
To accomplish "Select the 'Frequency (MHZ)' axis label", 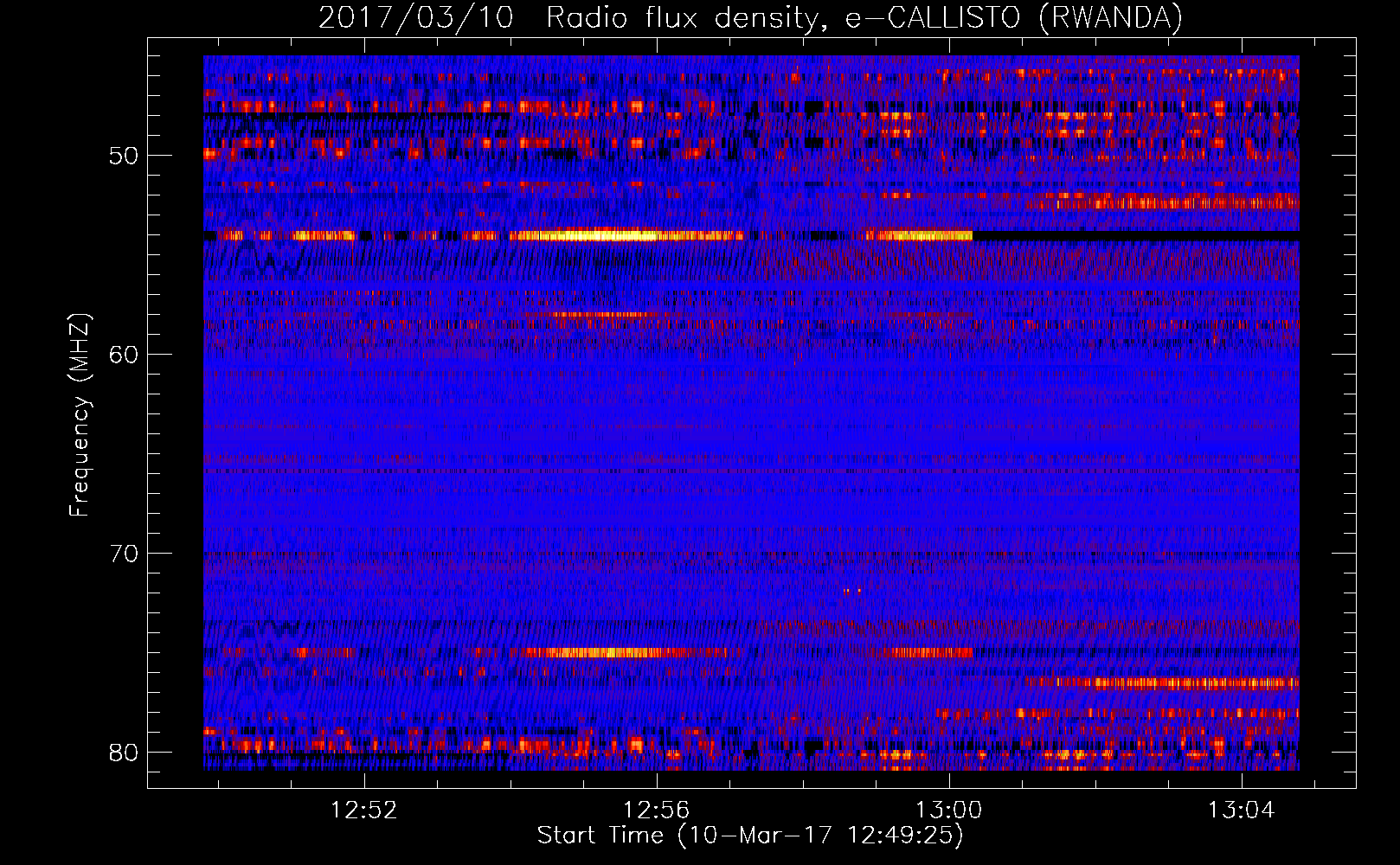I will click(x=80, y=413).
